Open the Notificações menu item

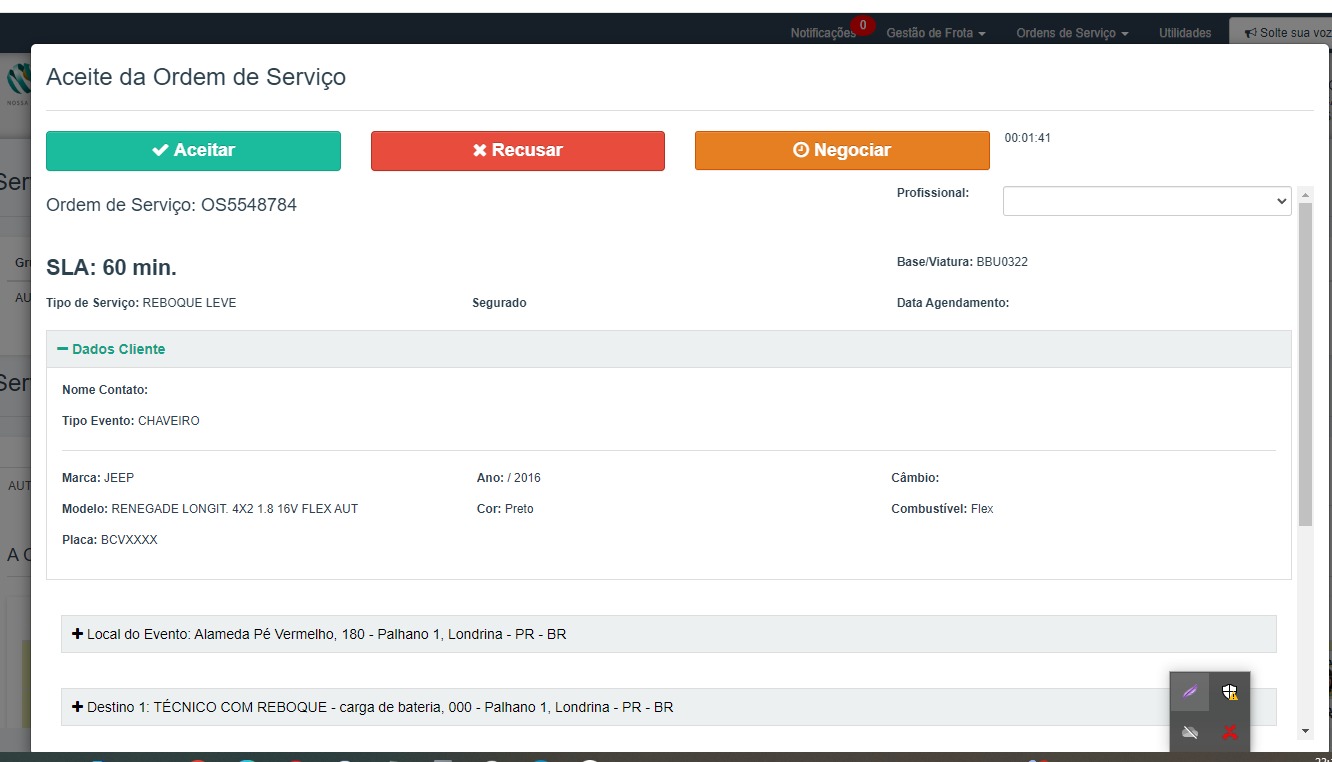pos(822,33)
